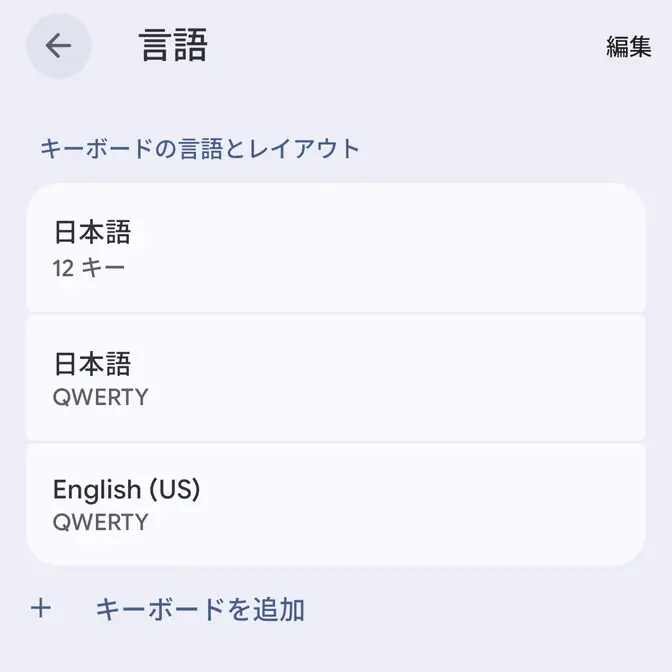
Task: Click the 言語 page title
Action: (x=173, y=46)
